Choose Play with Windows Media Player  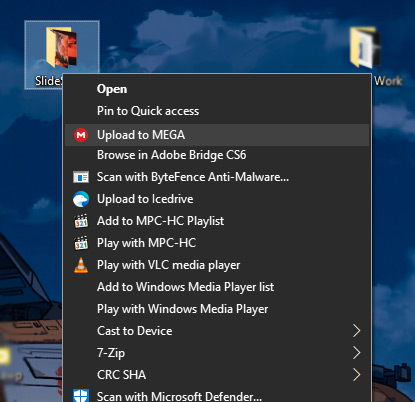pyautogui.click(x=217, y=309)
